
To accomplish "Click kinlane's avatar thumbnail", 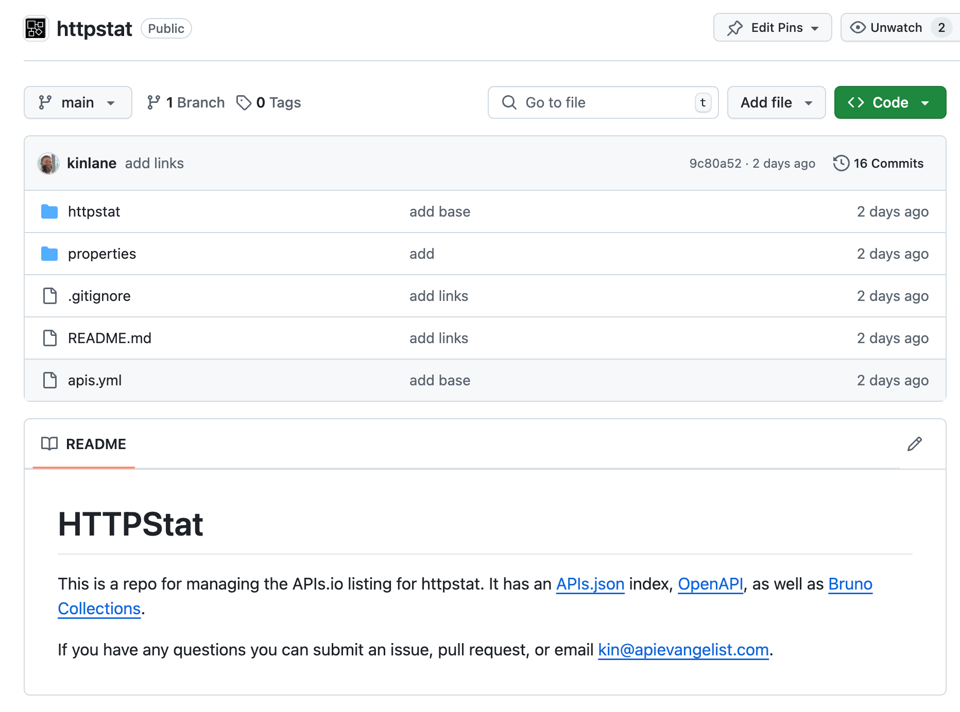I will point(48,163).
